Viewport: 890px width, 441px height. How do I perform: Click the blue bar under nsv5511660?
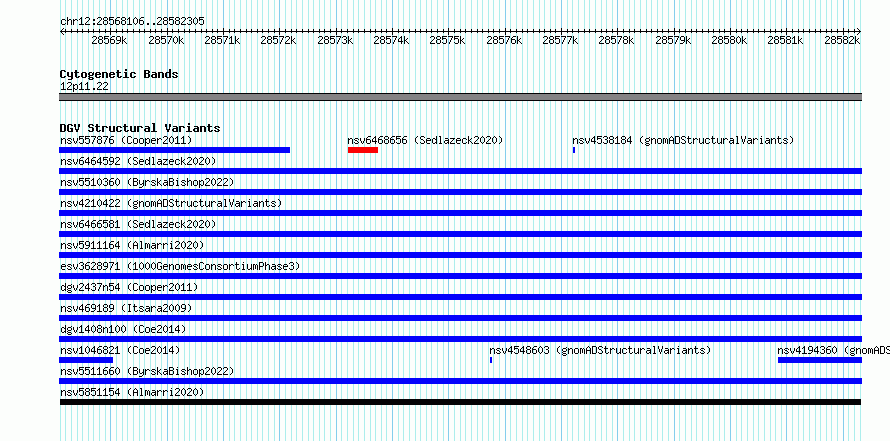point(460,381)
